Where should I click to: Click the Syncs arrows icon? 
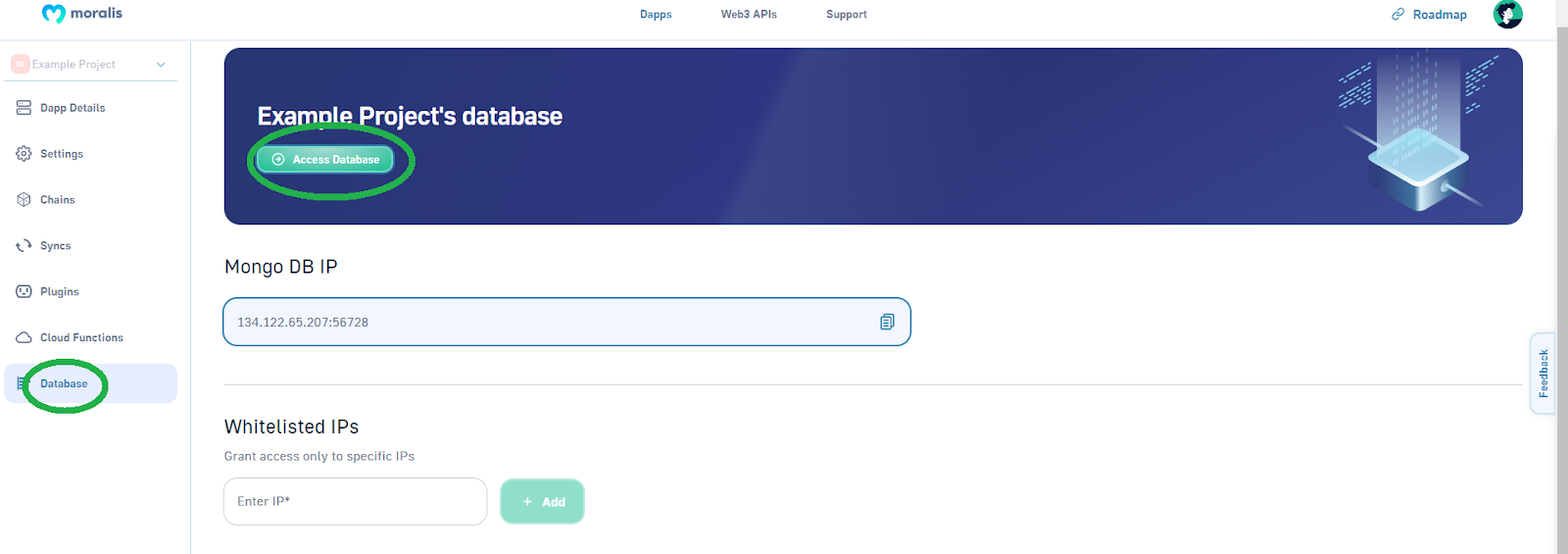(24, 246)
